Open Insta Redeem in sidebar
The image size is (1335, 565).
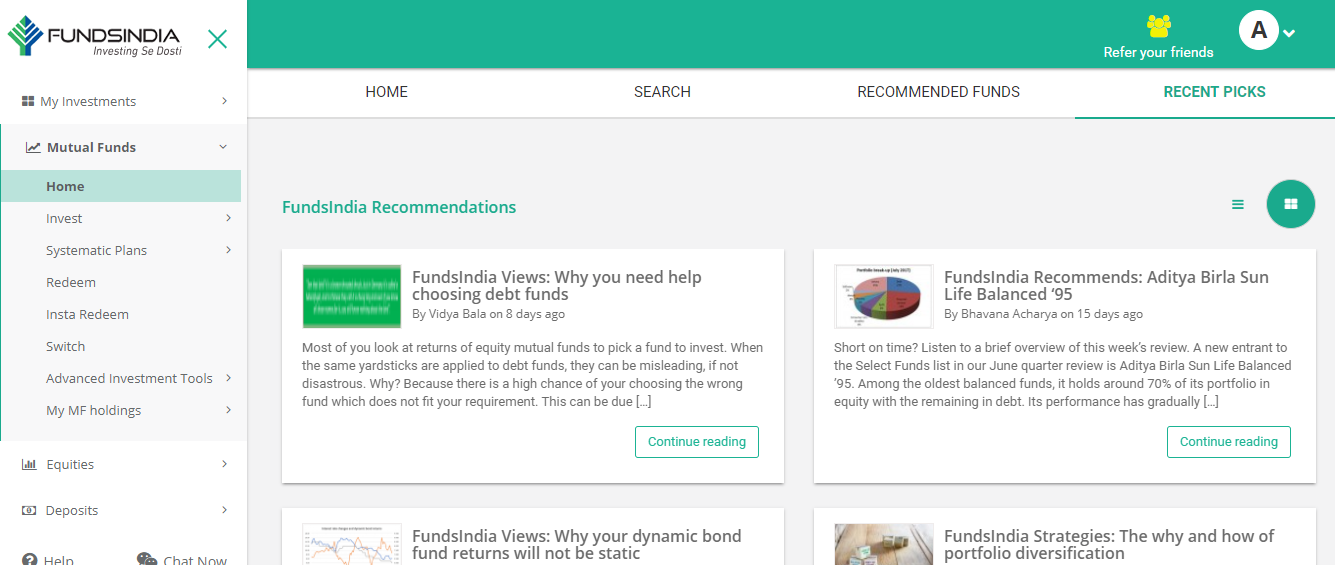click(87, 314)
